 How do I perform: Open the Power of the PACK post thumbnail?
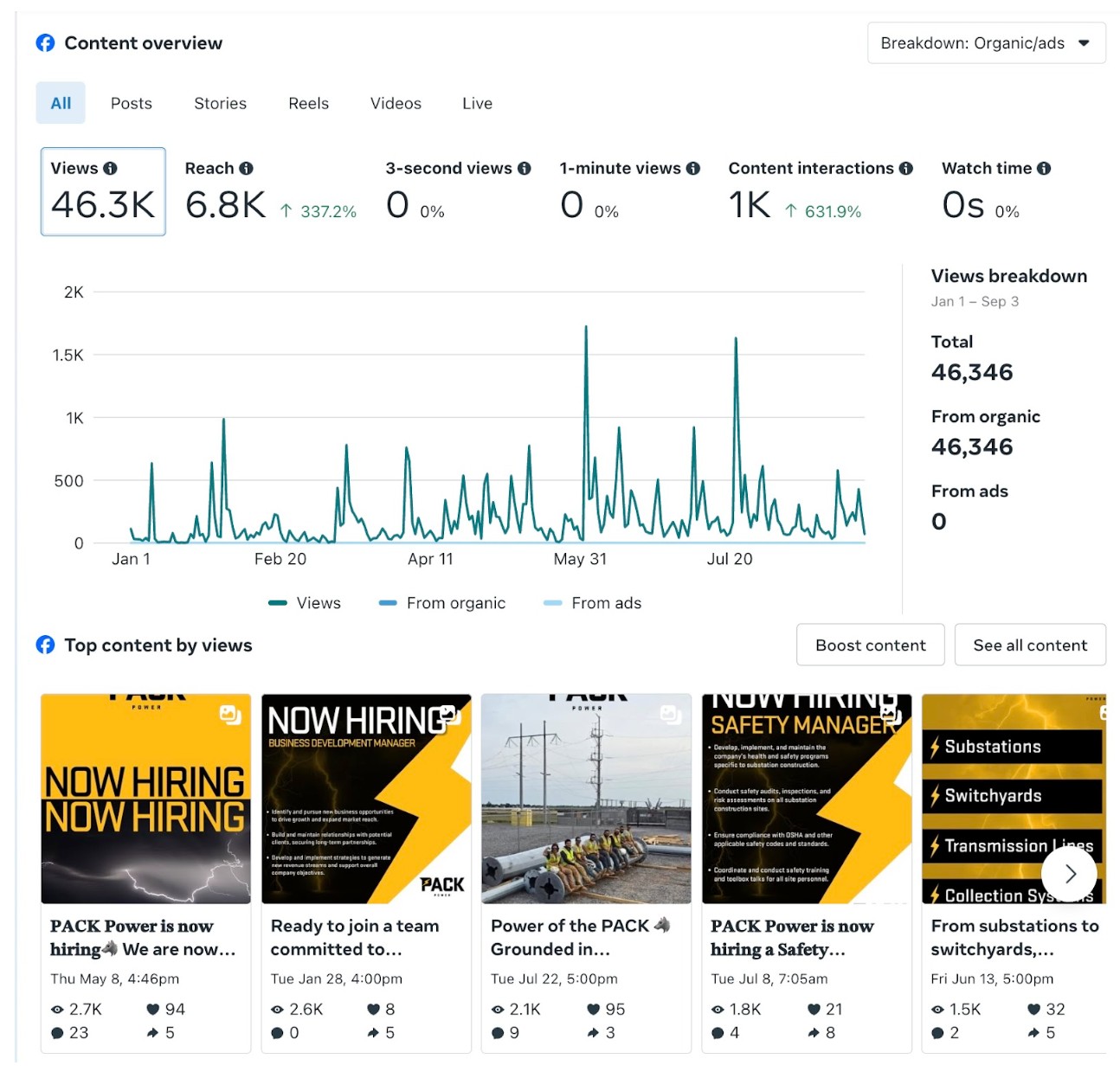pos(586,799)
